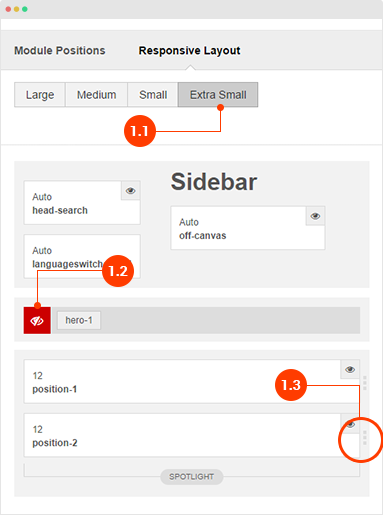This screenshot has width=383, height=522.
Task: Select the off-canvas position block
Action: (x=248, y=228)
